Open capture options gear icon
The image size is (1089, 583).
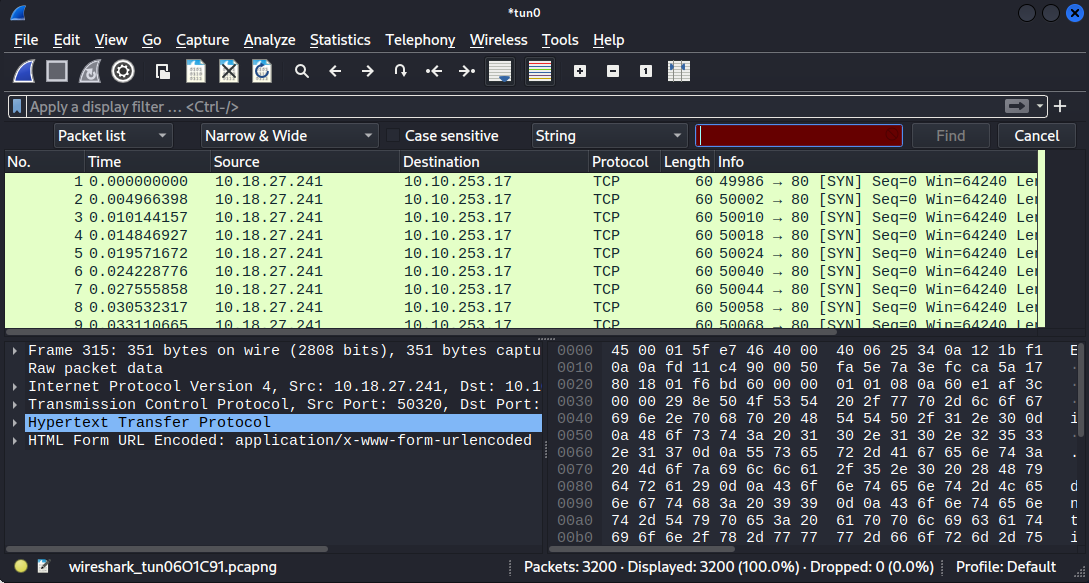pos(123,71)
